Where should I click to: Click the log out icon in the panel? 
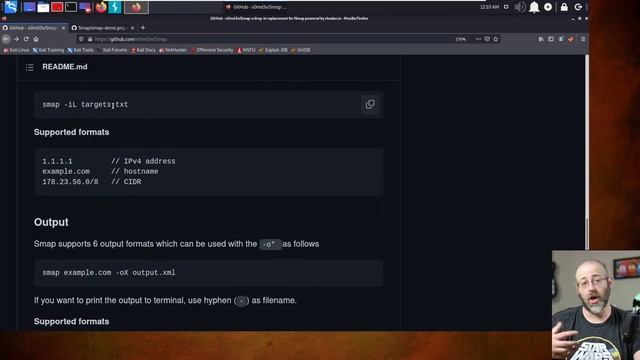click(578, 7)
